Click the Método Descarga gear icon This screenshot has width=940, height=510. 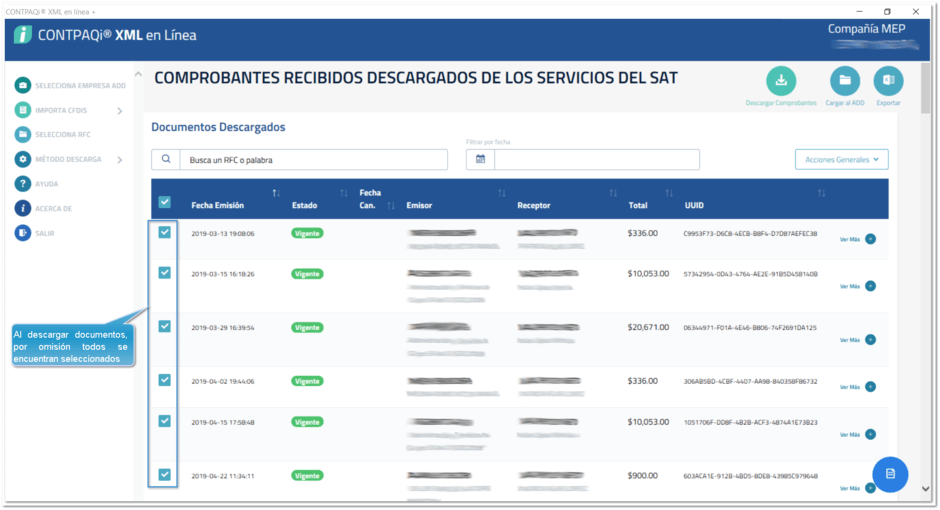tap(23, 159)
